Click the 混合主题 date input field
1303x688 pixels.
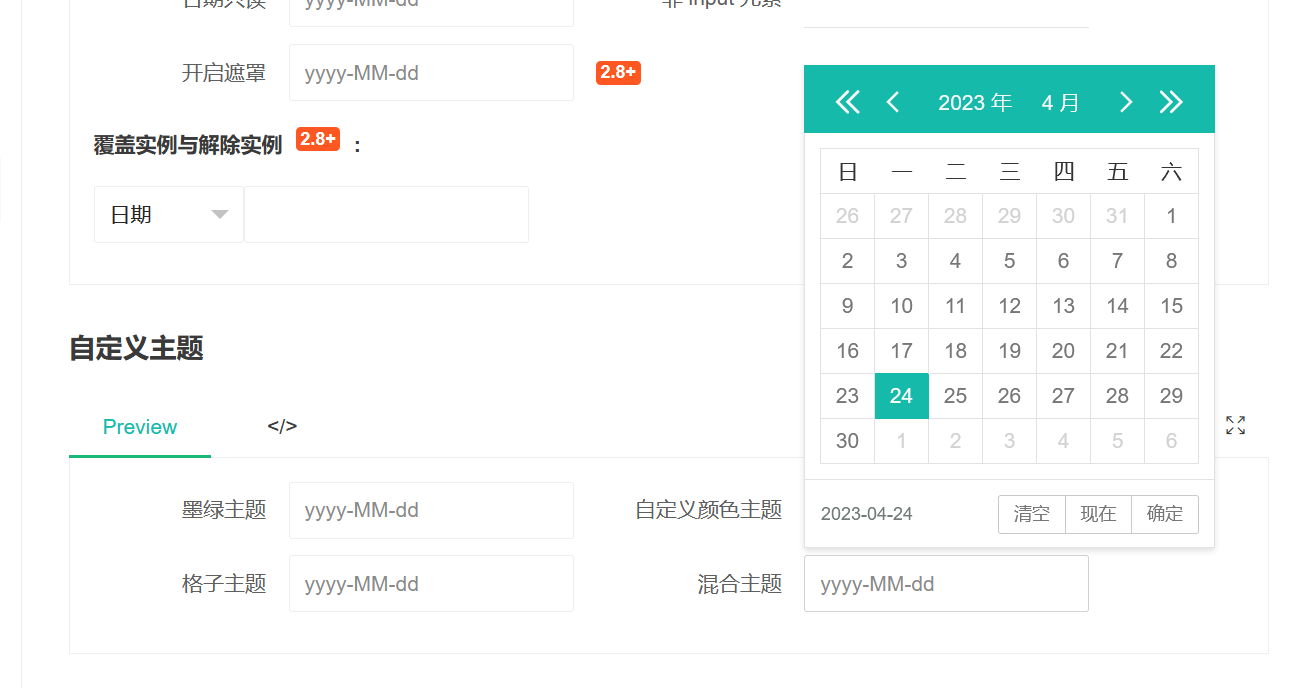point(946,583)
